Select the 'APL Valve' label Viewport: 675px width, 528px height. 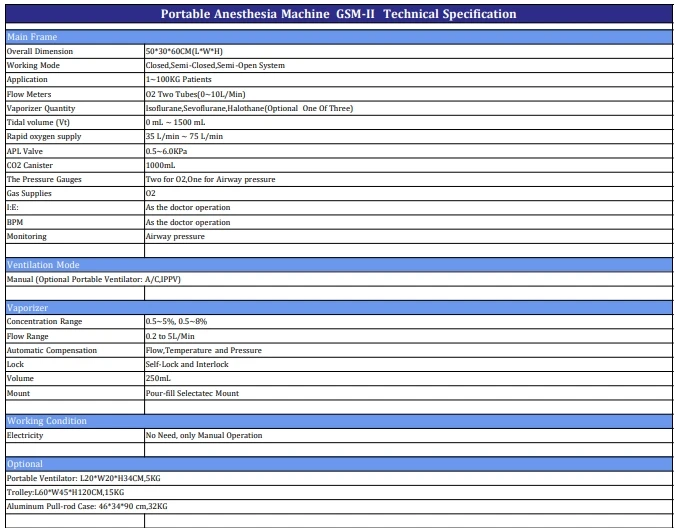(25, 151)
